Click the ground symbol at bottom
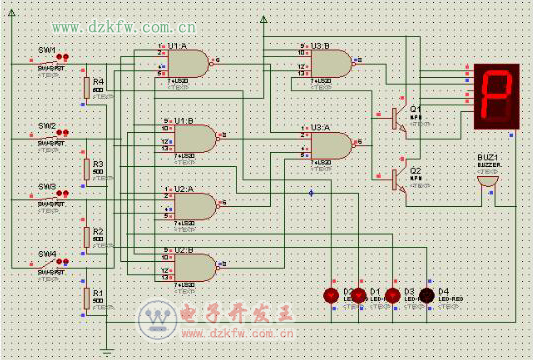 pos(107,349)
